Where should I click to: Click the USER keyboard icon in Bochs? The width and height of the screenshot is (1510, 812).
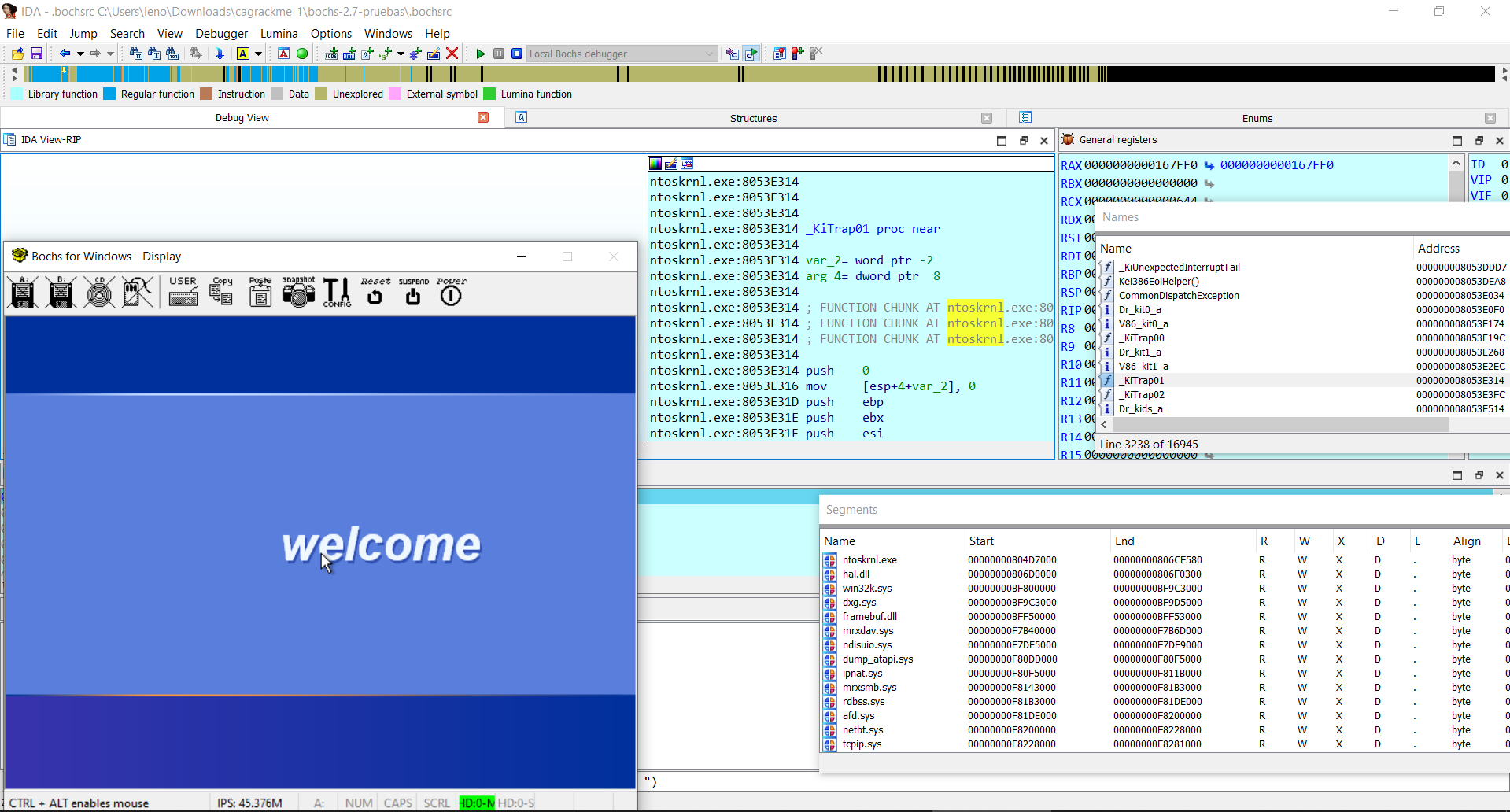[183, 292]
